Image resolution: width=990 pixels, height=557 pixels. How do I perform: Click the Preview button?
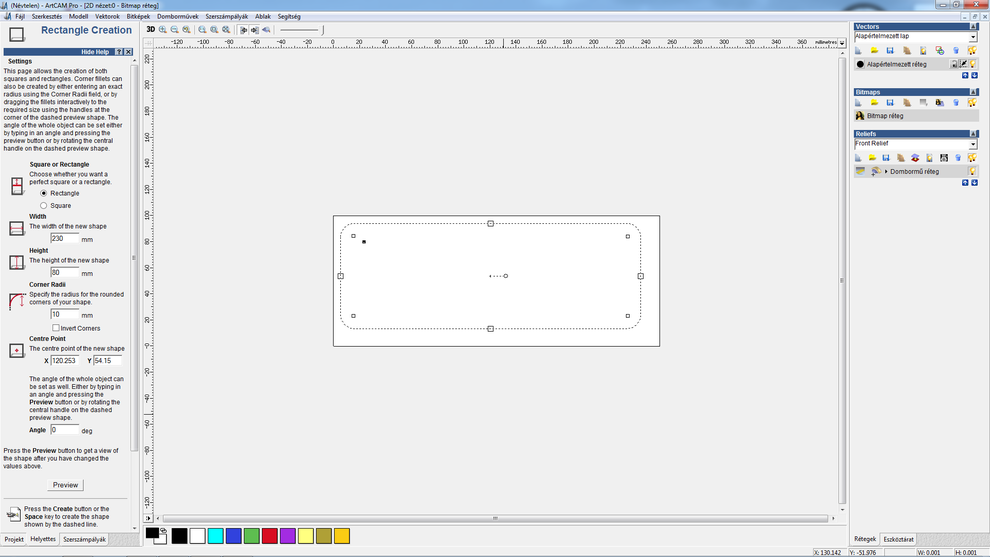click(x=66, y=485)
